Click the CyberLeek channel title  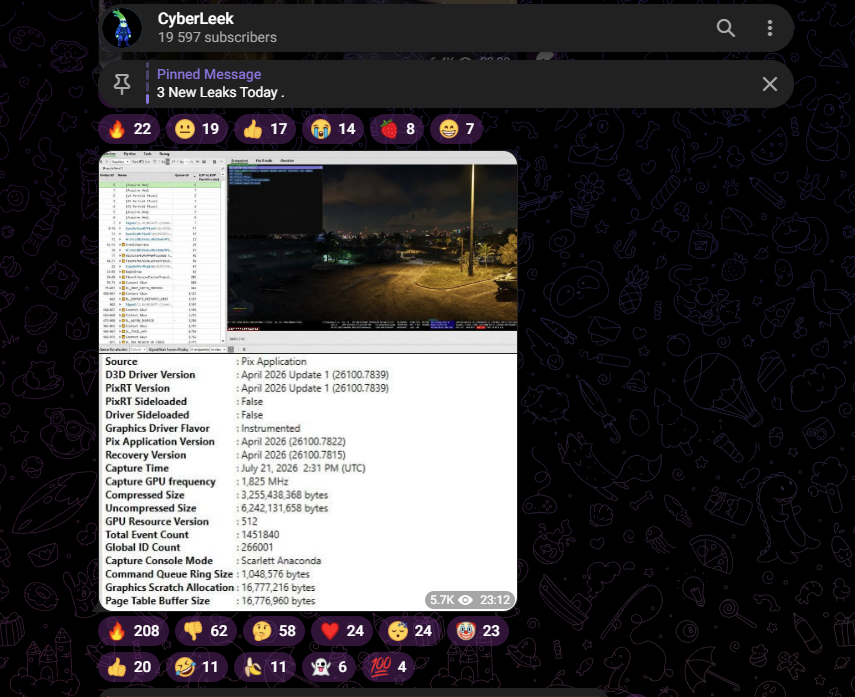[195, 19]
